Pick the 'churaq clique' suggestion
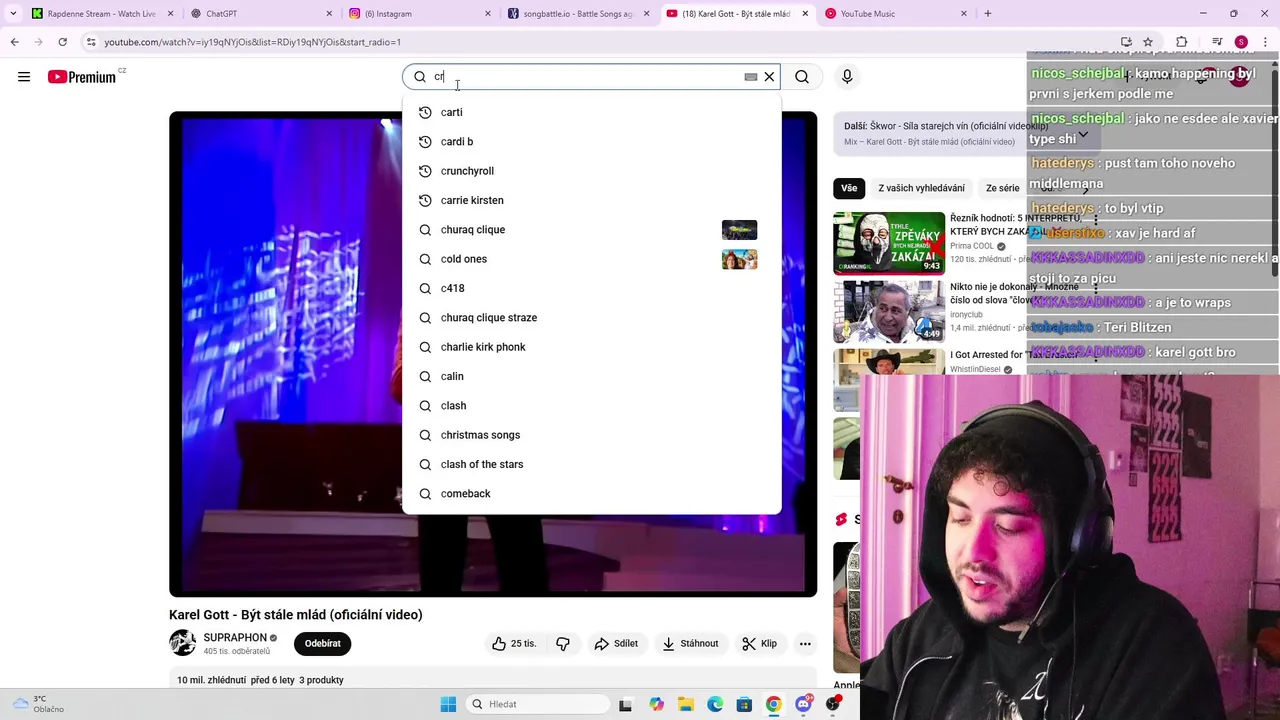This screenshot has height=720, width=1280. (x=591, y=230)
